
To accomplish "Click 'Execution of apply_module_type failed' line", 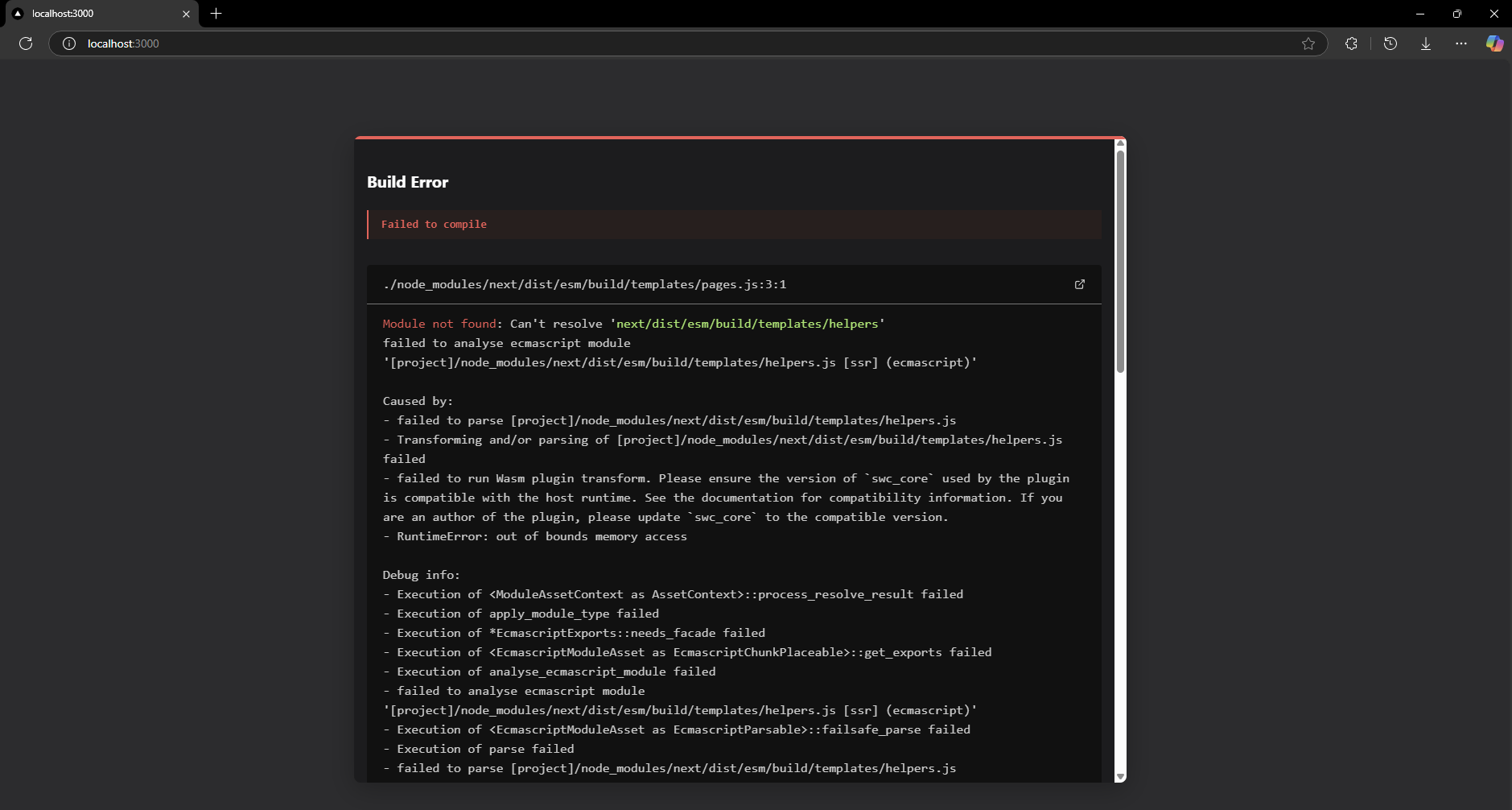I will click(521, 614).
